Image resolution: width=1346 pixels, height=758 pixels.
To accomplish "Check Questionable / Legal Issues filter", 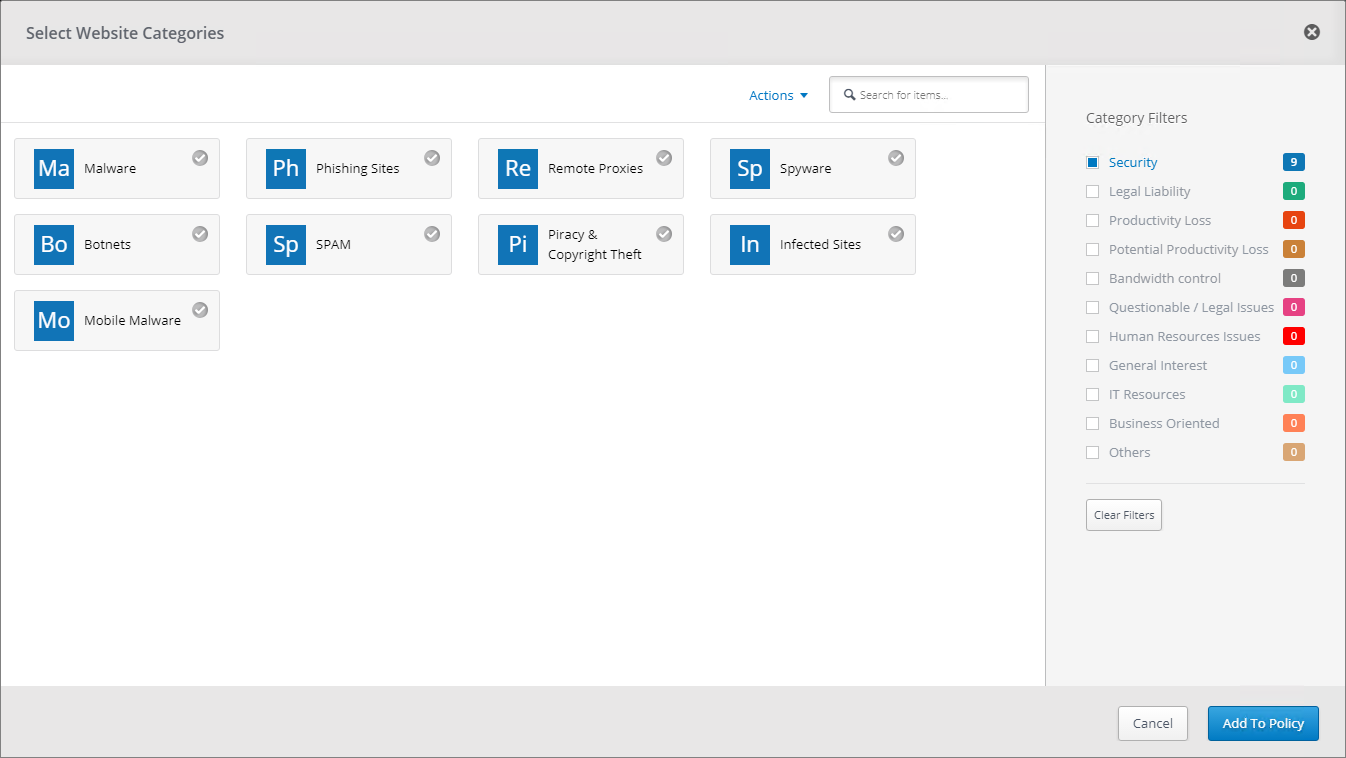I will coord(1093,307).
